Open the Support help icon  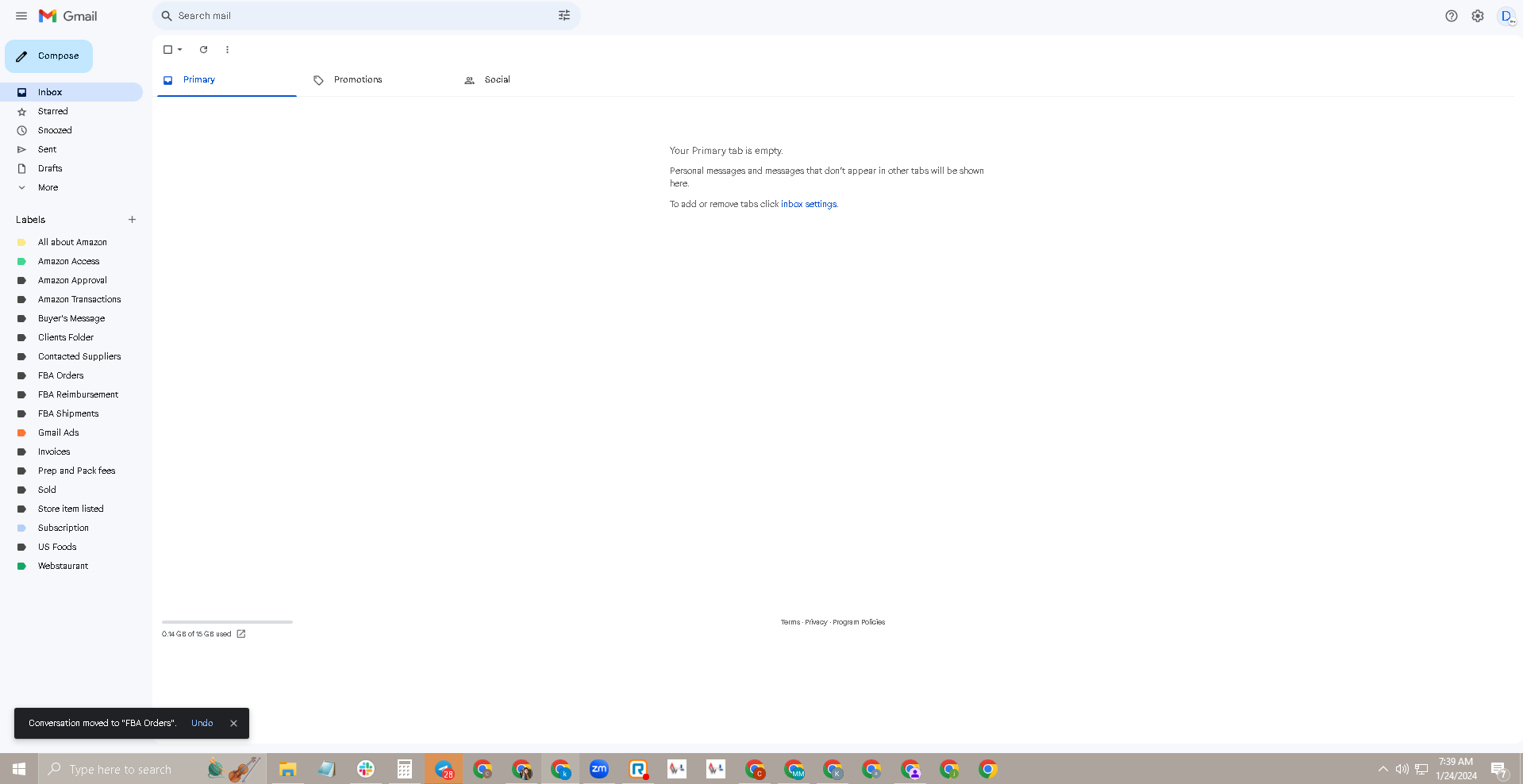[1452, 16]
